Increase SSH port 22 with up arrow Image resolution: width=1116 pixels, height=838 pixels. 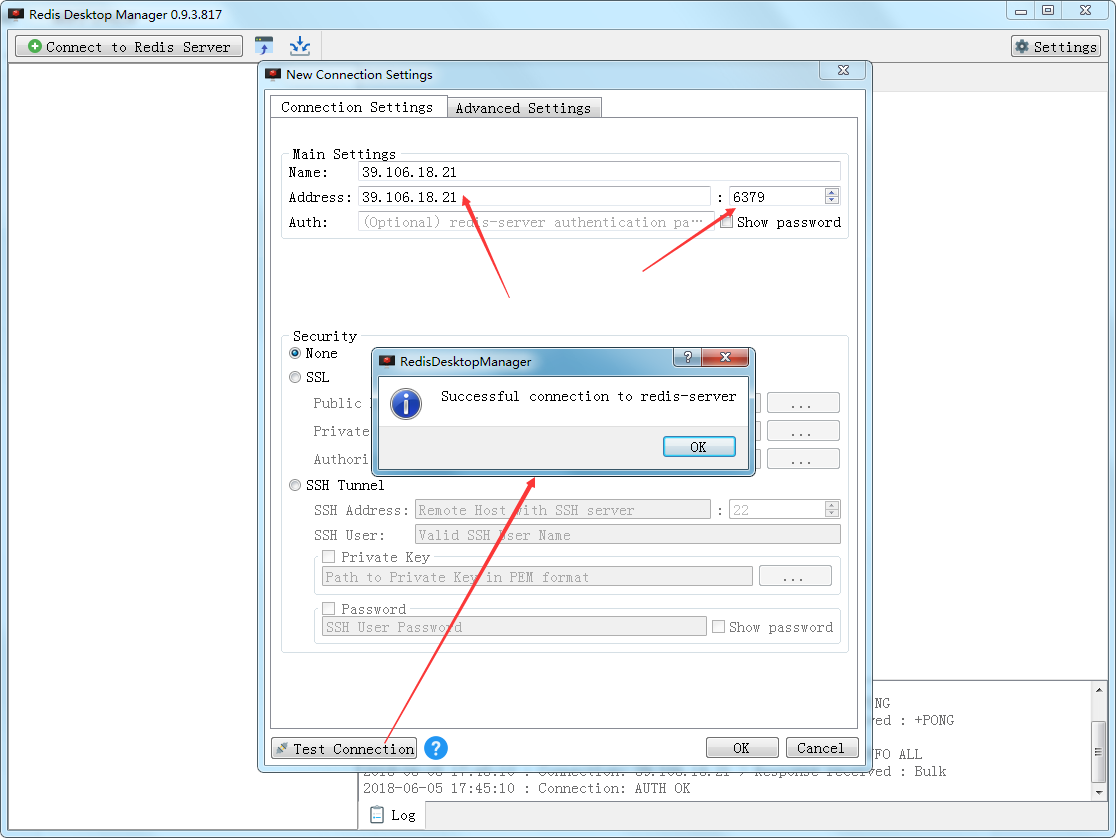(832, 505)
